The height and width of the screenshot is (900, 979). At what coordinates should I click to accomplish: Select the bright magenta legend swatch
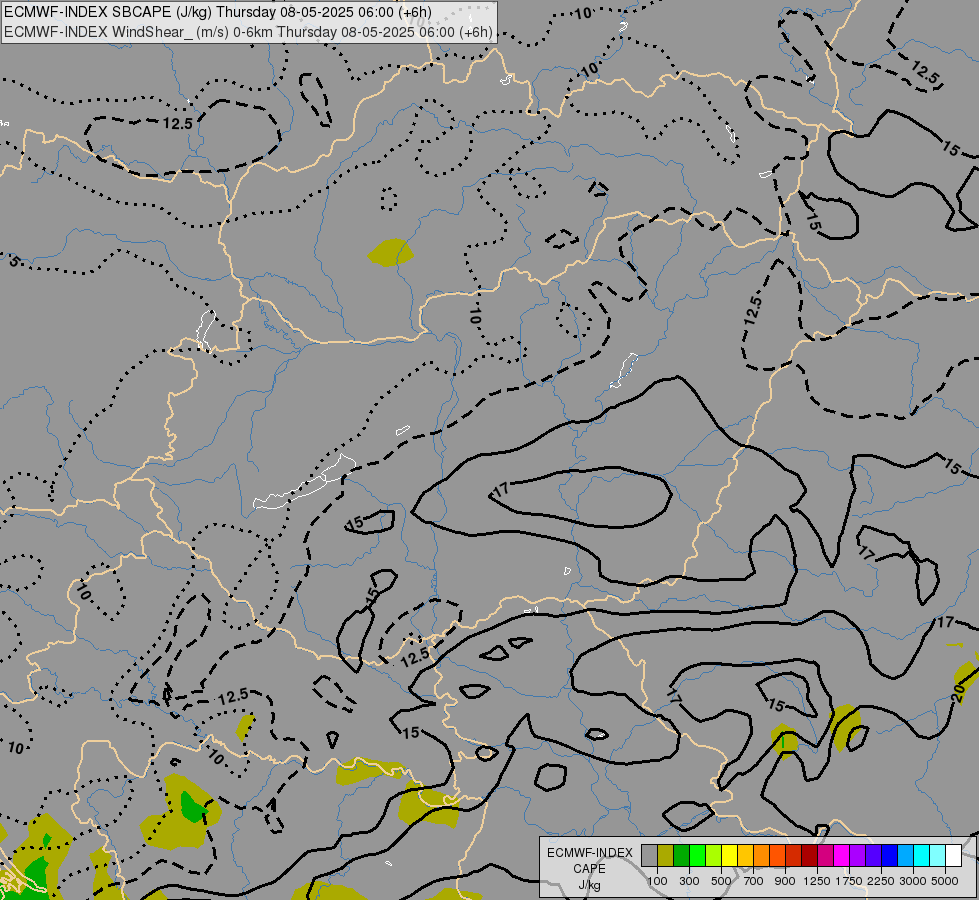[x=842, y=855]
